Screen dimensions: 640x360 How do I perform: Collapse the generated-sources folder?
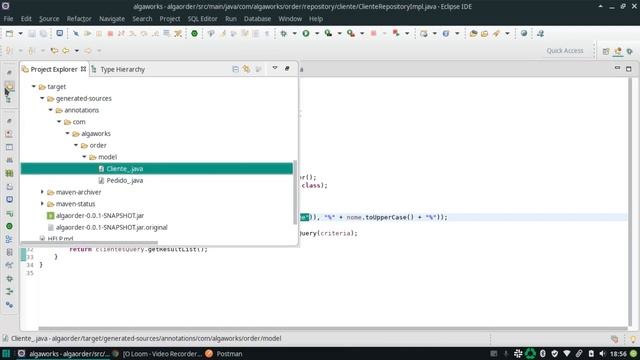tap(42, 98)
